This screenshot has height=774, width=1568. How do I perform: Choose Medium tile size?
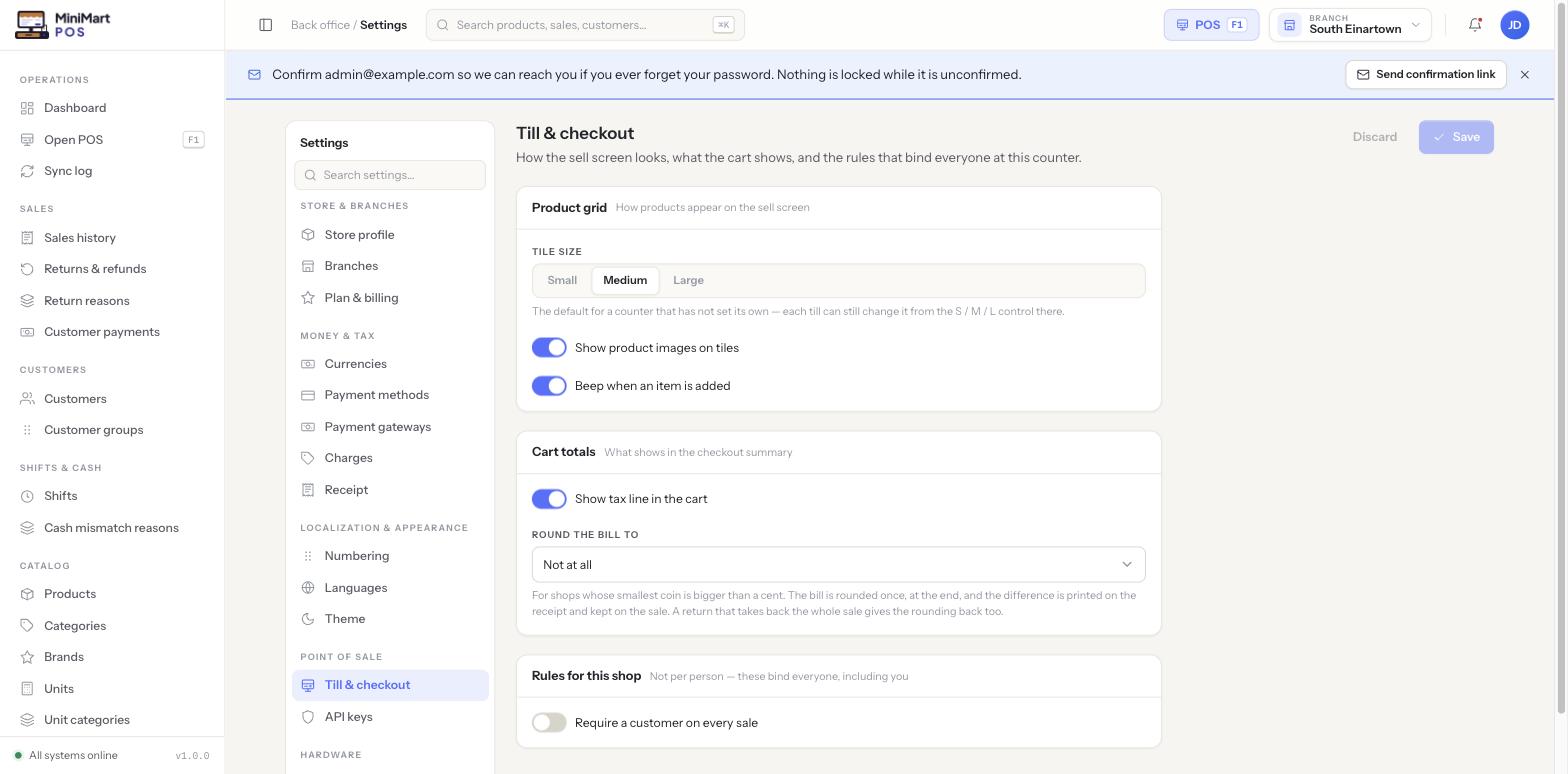(625, 281)
